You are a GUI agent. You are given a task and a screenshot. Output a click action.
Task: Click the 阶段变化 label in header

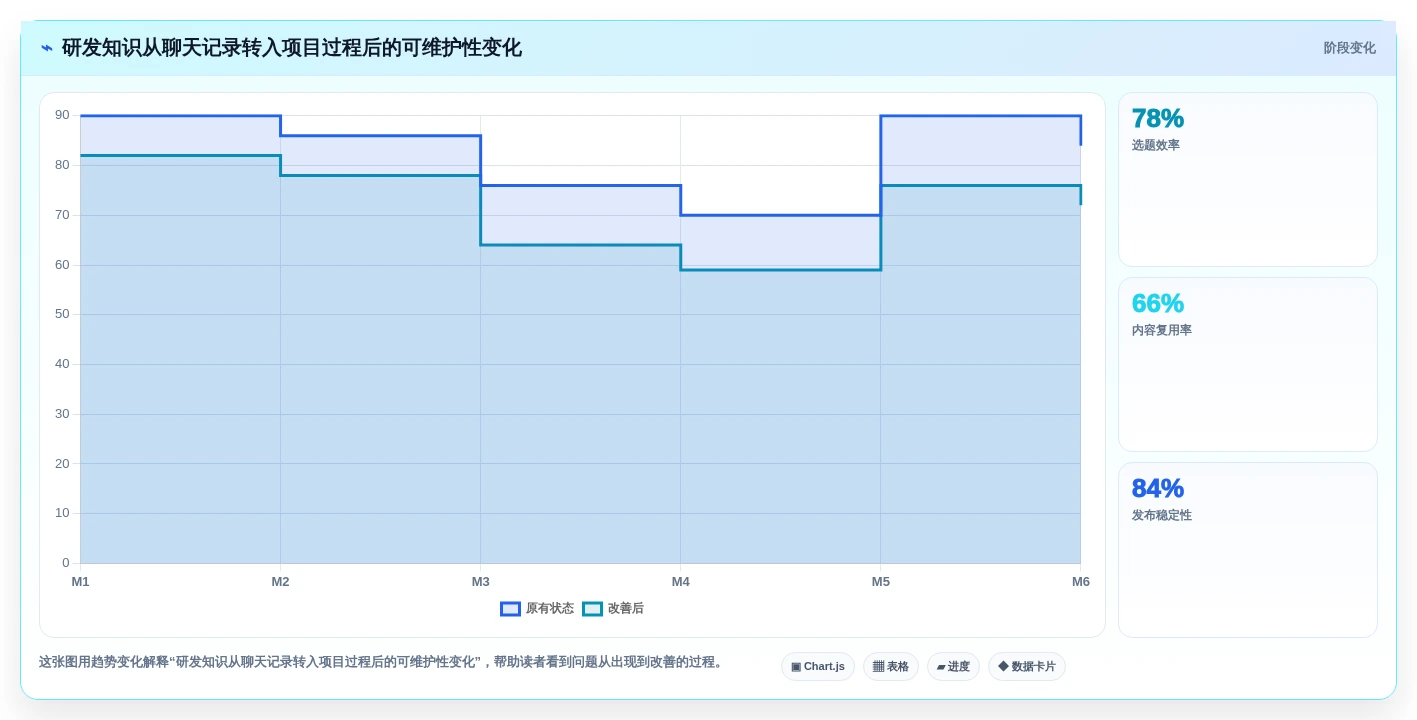[x=1349, y=48]
